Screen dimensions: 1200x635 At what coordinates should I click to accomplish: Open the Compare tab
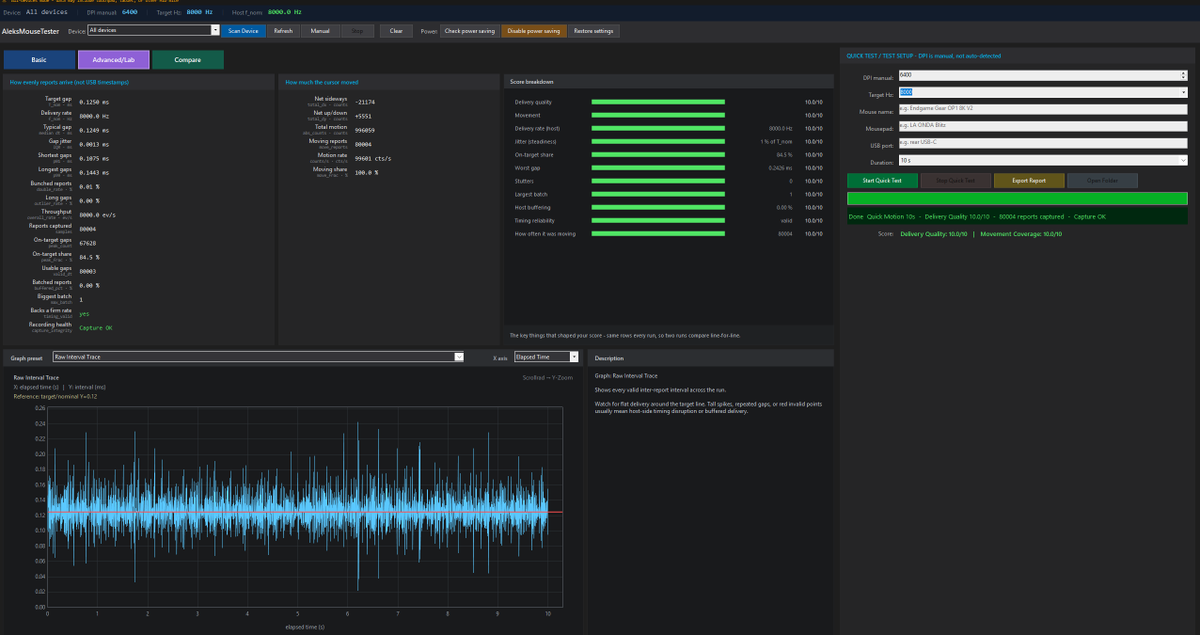point(188,60)
